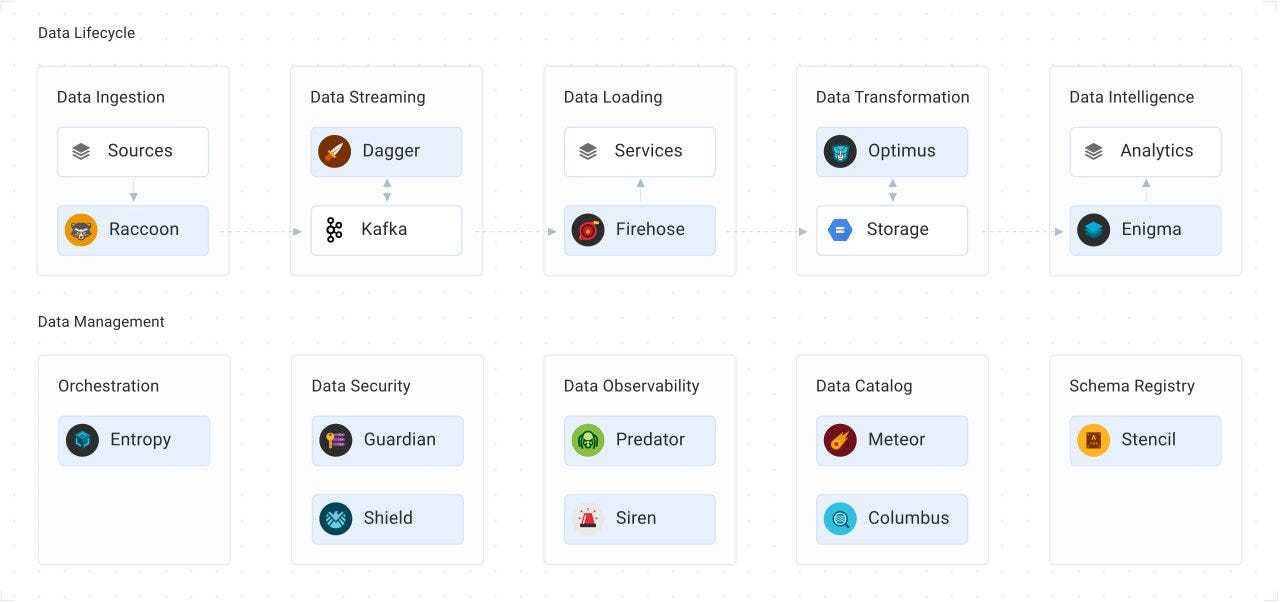Select the Data Catalog group heading
Image resolution: width=1280 pixels, height=603 pixels.
(864, 386)
